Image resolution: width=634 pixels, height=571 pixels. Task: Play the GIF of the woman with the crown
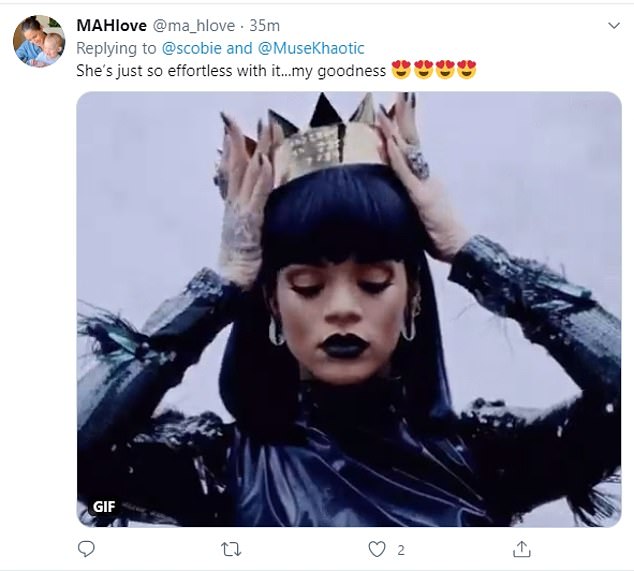tap(349, 309)
